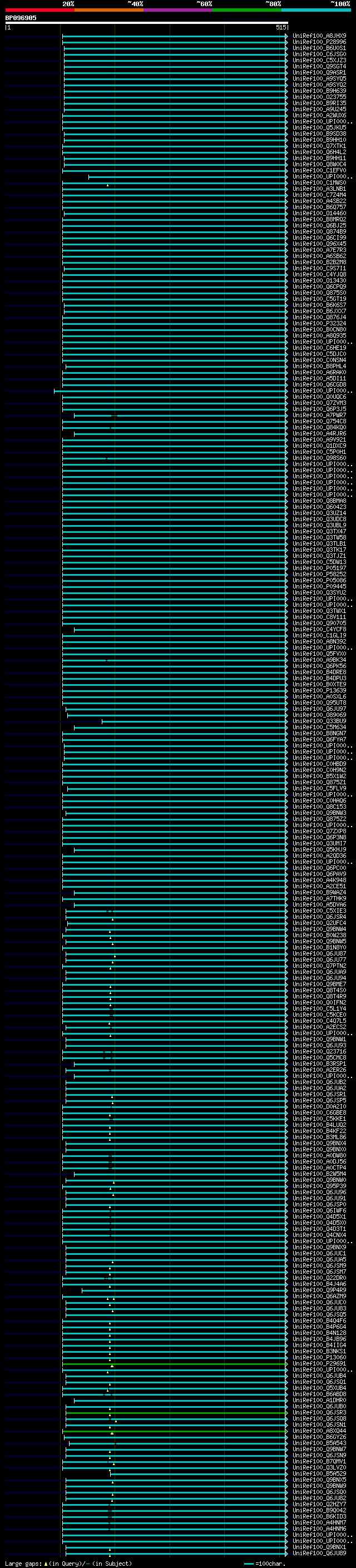Select hit label UniRef100_C7Z4M4
Image resolution: width=356 pixels, height=1568 pixels.
319,195
